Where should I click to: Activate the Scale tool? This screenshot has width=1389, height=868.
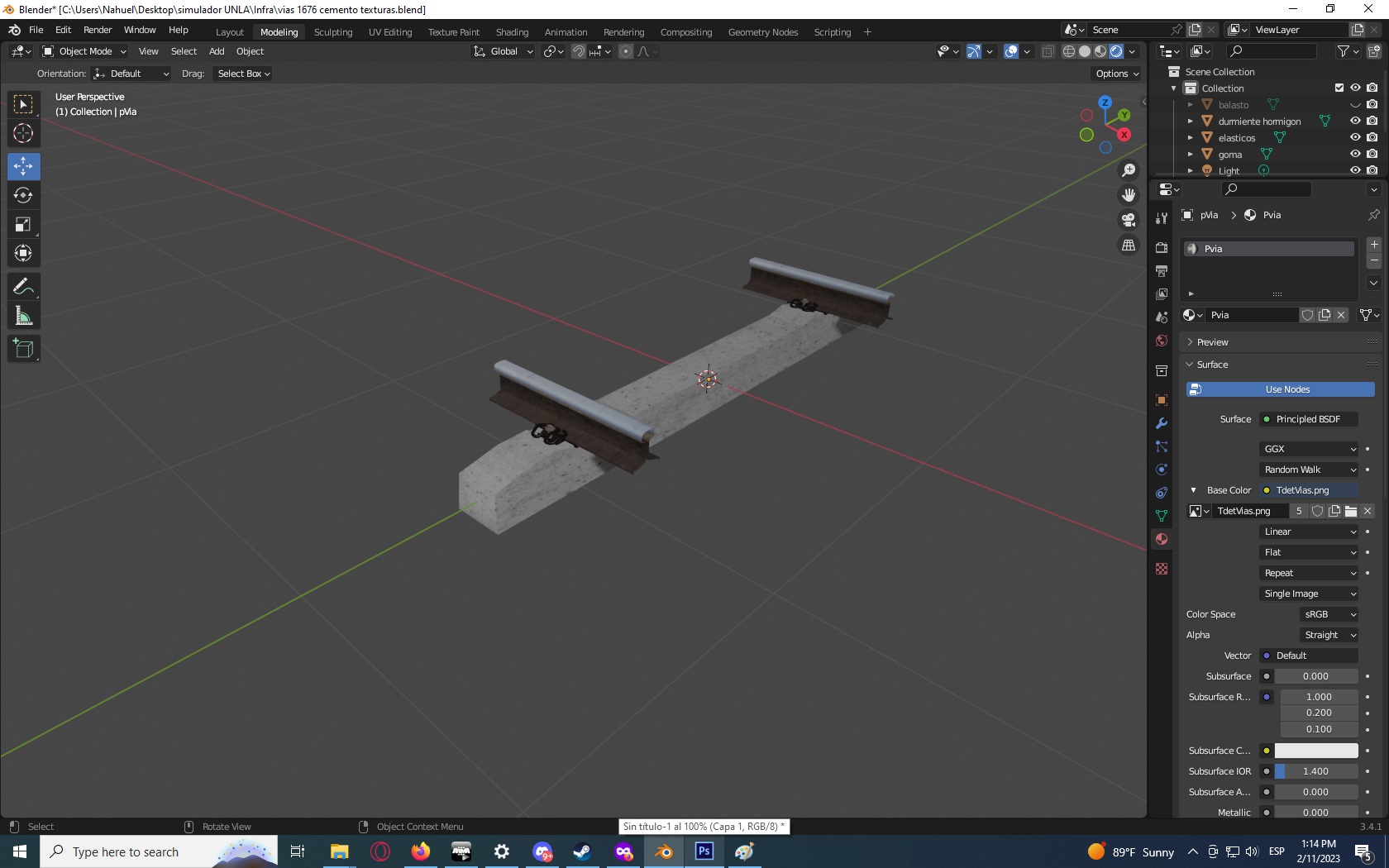[23, 224]
